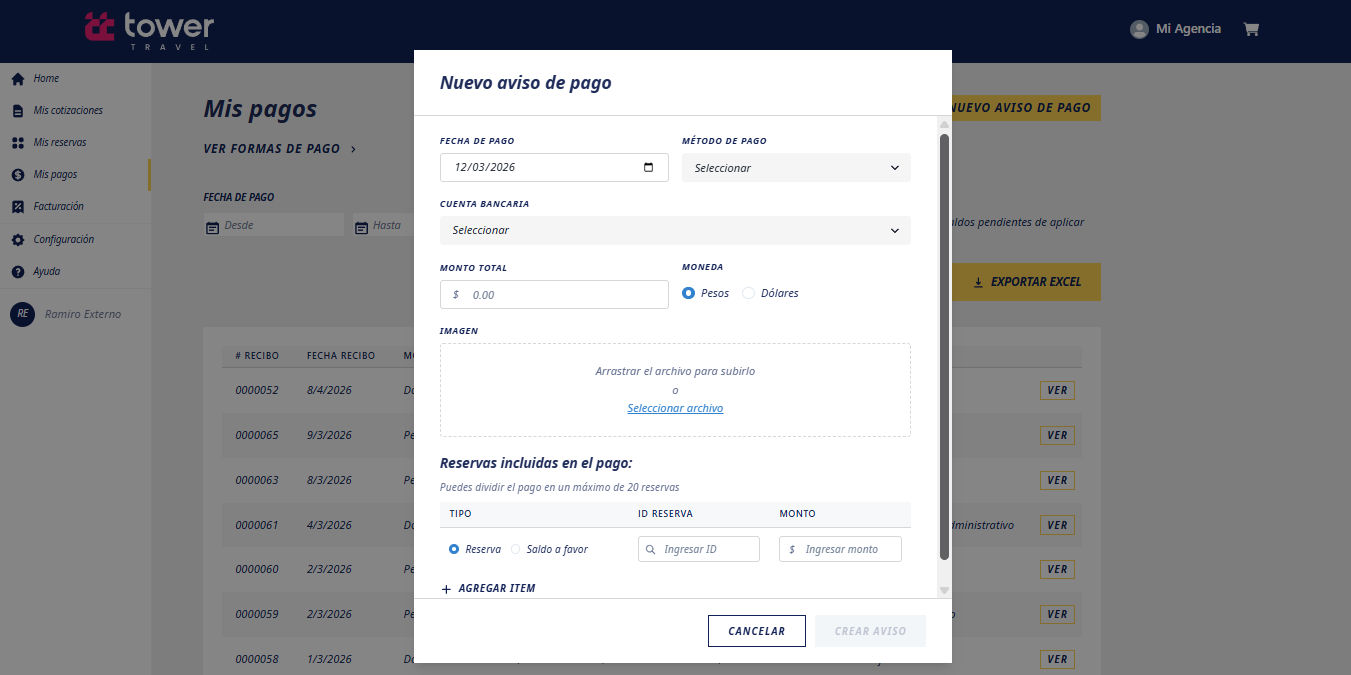Expand Ver formas de pago chevron
Viewport: 1351px width, 675px height.
click(x=353, y=149)
